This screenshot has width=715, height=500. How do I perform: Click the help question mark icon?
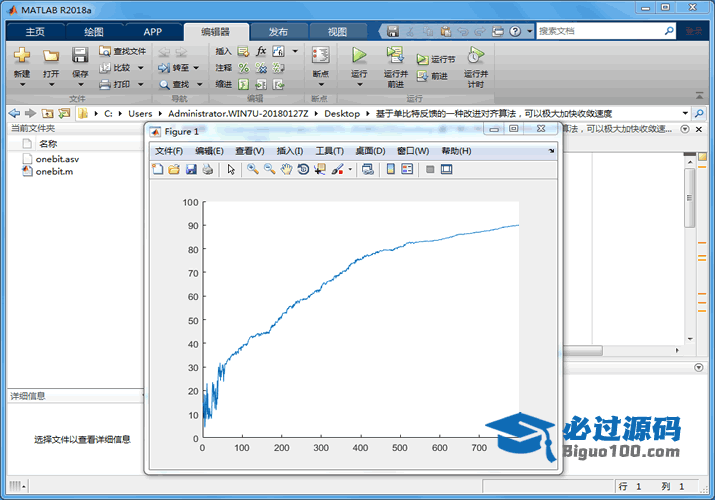[x=515, y=31]
